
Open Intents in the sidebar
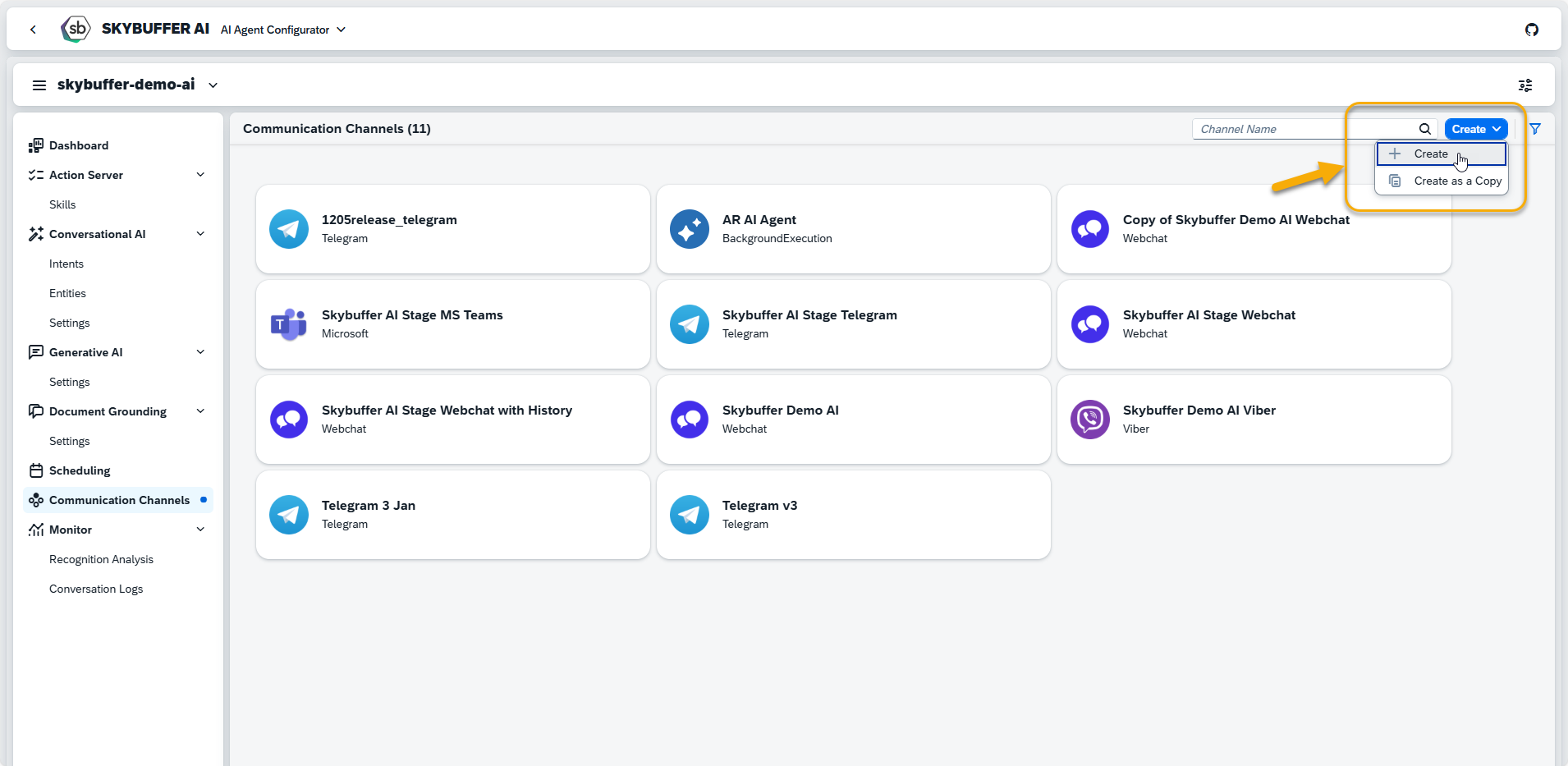[66, 264]
